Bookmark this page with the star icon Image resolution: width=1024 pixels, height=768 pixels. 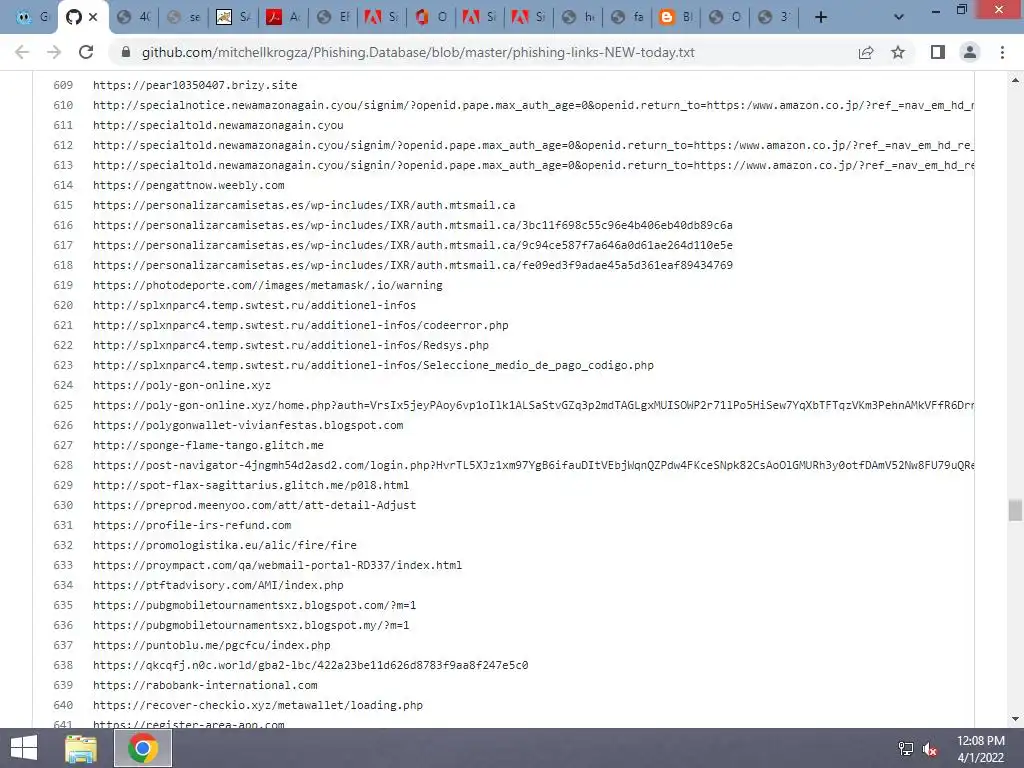tap(898, 52)
